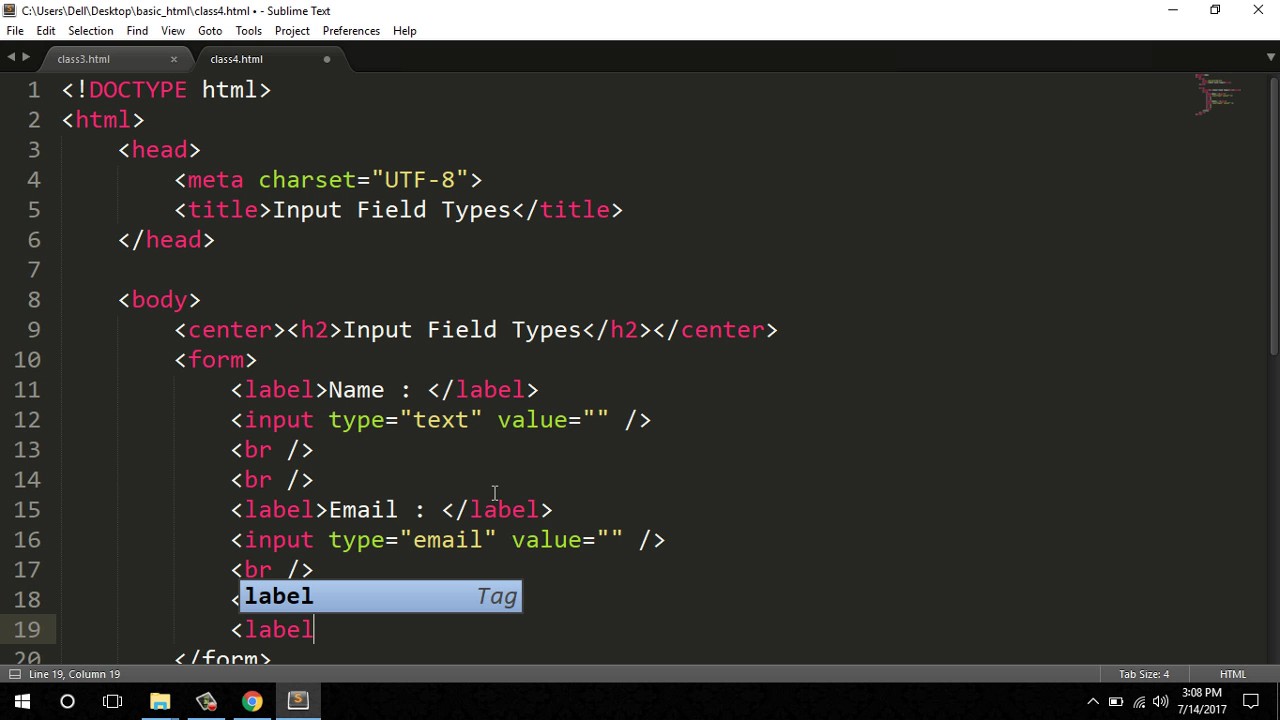Open the volume speaker tray icon

point(1161,702)
